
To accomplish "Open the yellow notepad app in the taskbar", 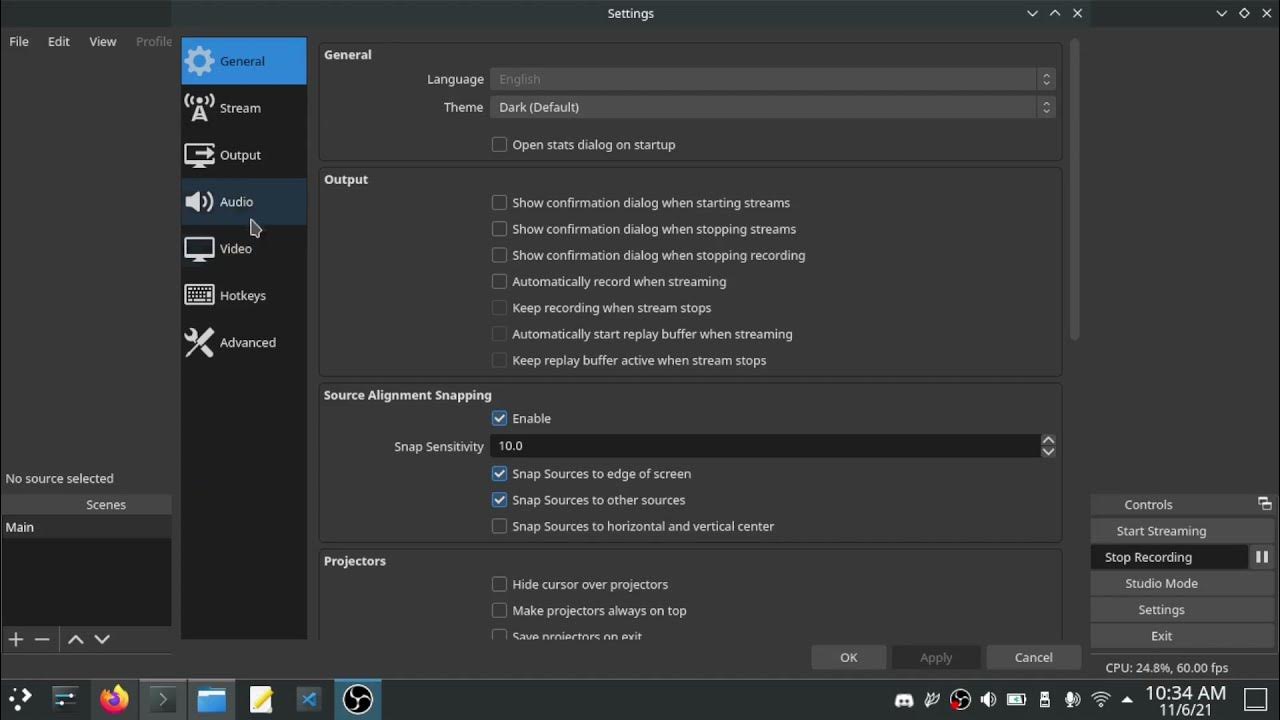I will pyautogui.click(x=261, y=699).
